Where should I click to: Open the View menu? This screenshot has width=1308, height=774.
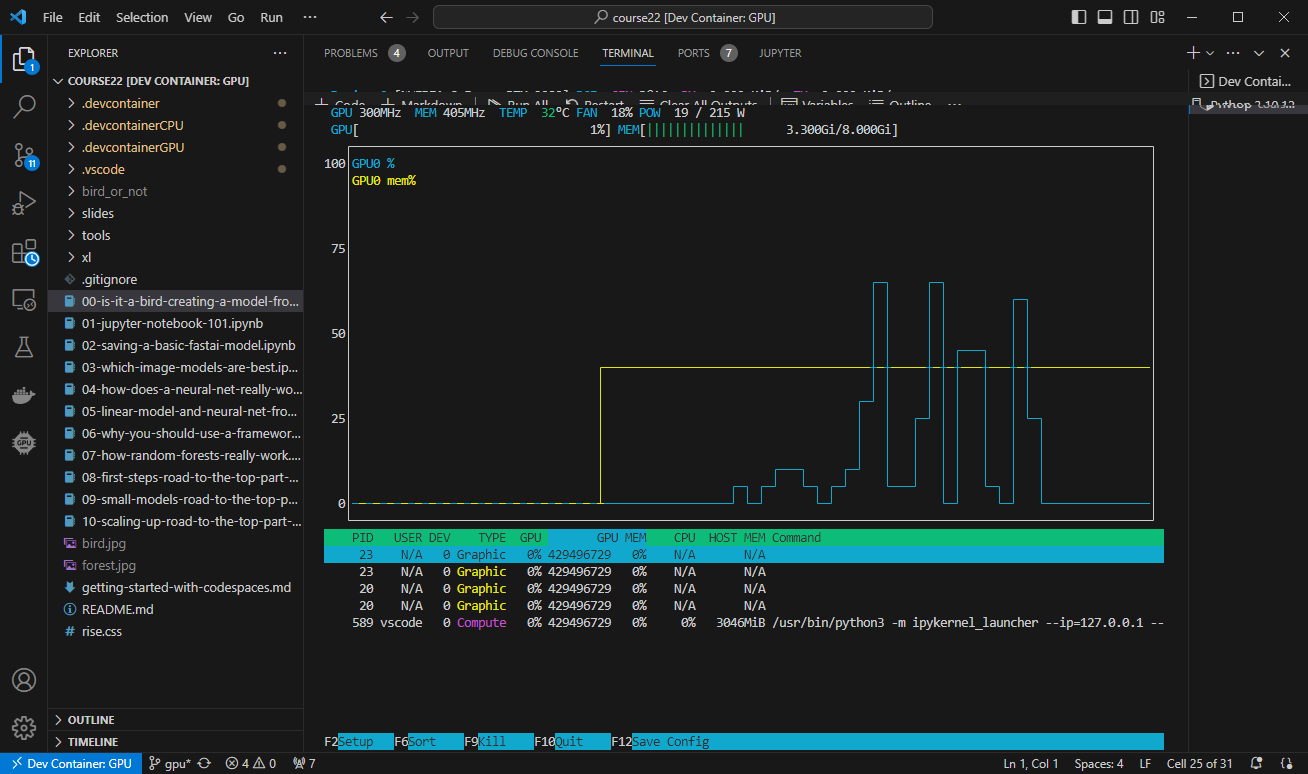point(198,17)
